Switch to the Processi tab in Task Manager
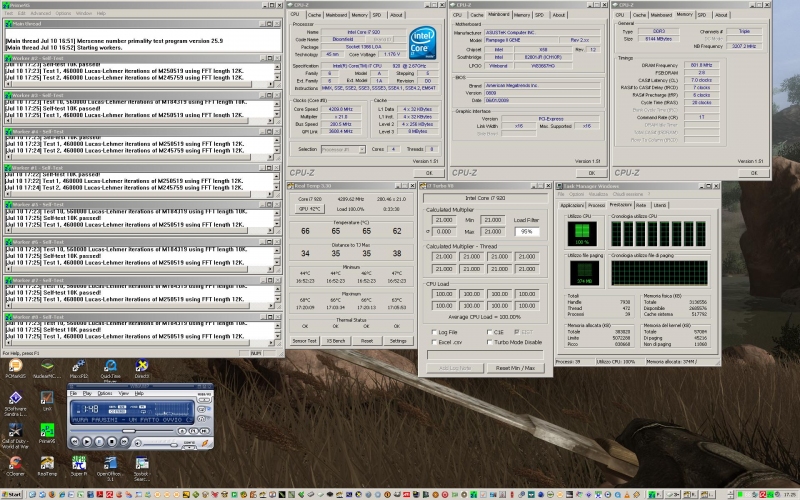The width and height of the screenshot is (800, 500). click(x=596, y=205)
